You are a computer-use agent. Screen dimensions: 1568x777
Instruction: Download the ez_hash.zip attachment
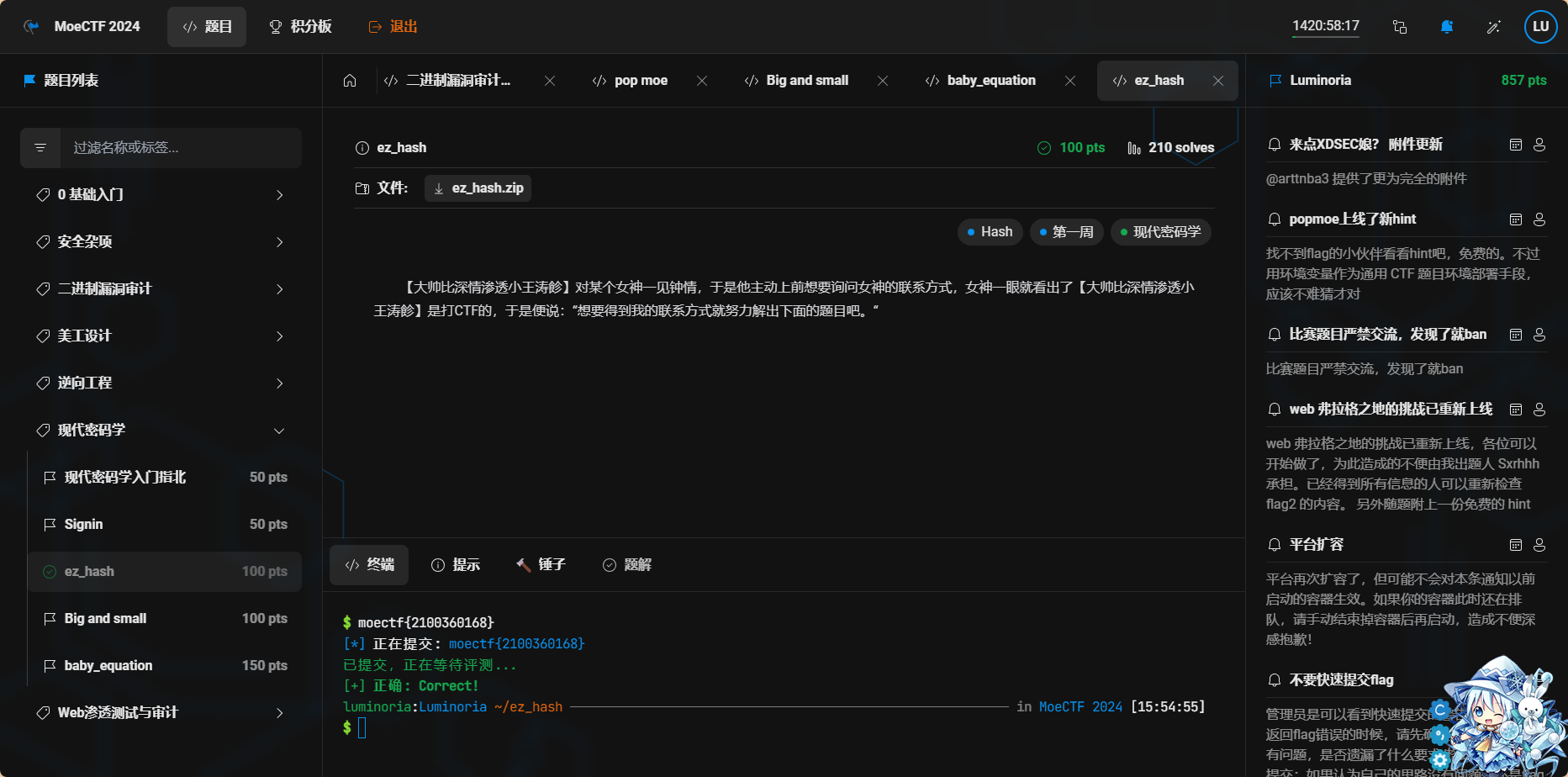coord(478,188)
